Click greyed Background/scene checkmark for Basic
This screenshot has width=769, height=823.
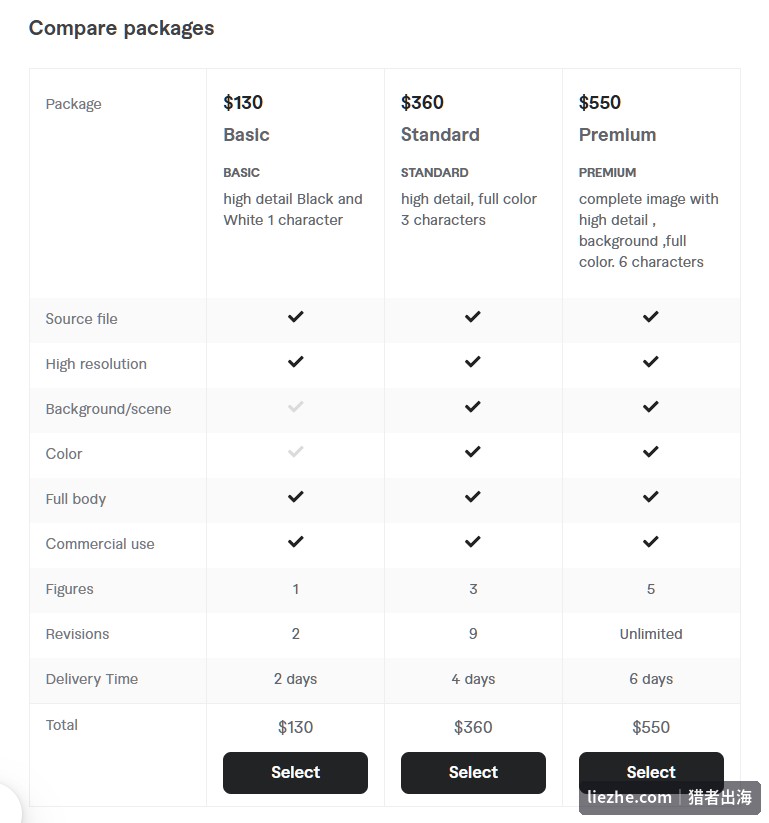[296, 407]
